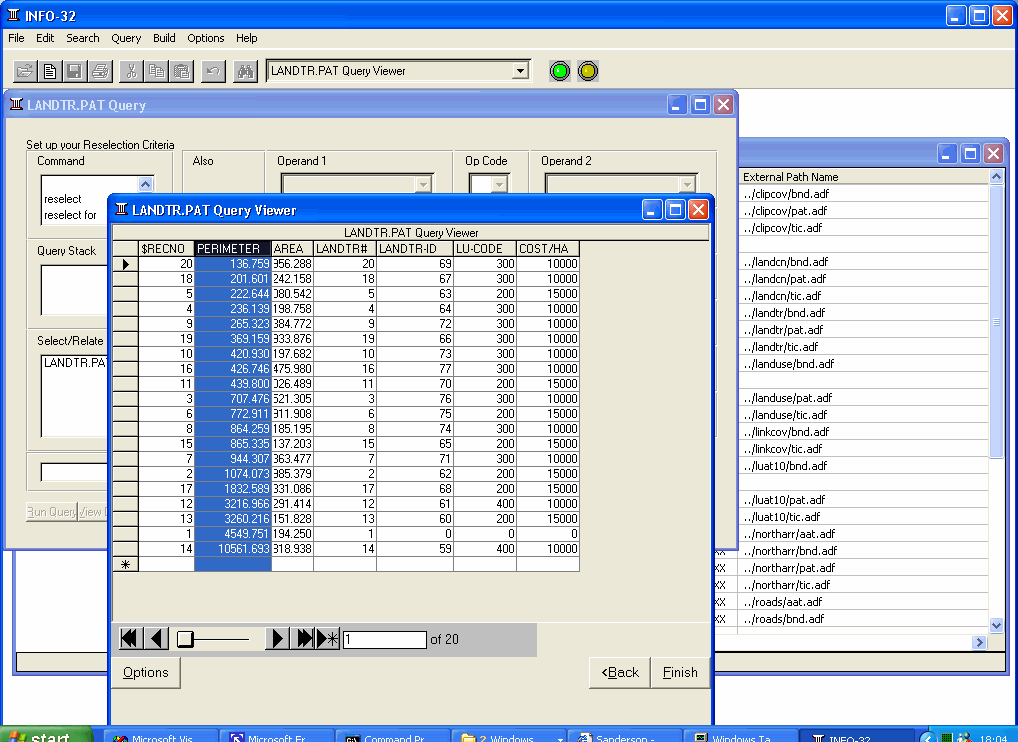Click the Finish button

pyautogui.click(x=680, y=673)
